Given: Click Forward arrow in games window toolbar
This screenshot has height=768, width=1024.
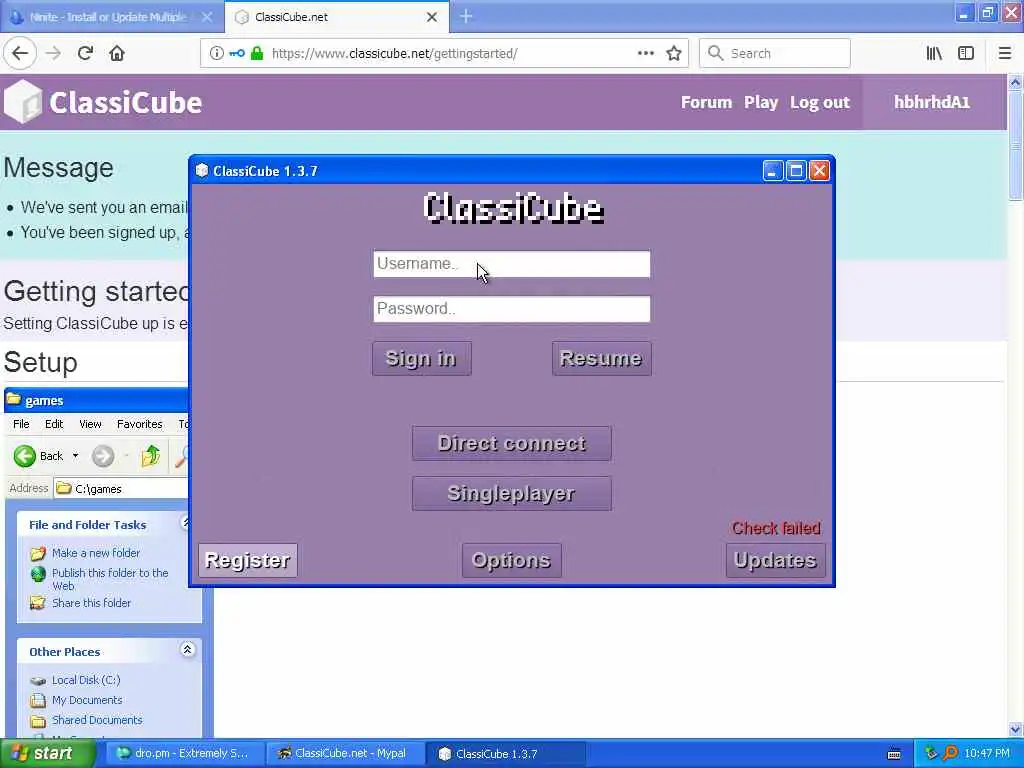Looking at the screenshot, I should 103,456.
